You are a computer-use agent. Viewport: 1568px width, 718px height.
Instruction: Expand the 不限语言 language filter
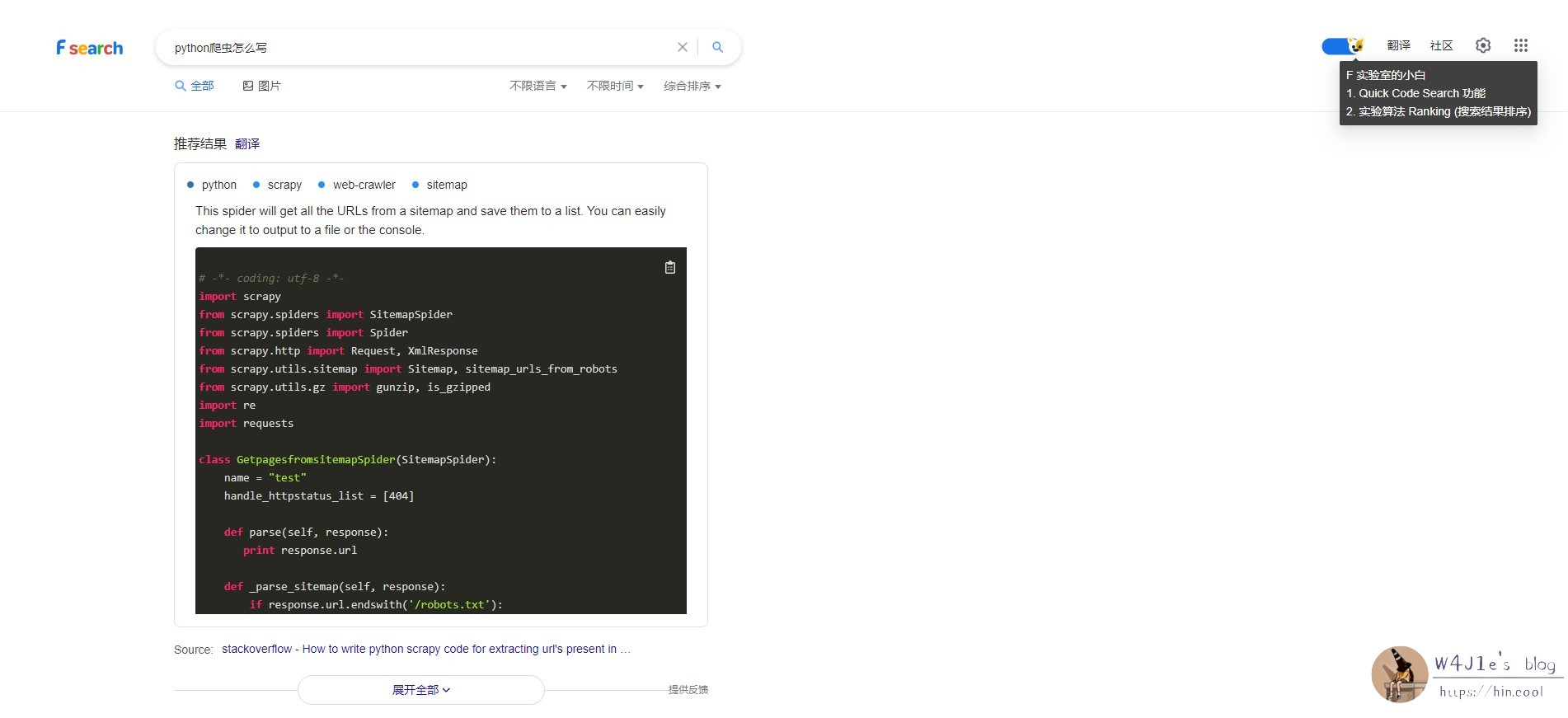point(538,86)
